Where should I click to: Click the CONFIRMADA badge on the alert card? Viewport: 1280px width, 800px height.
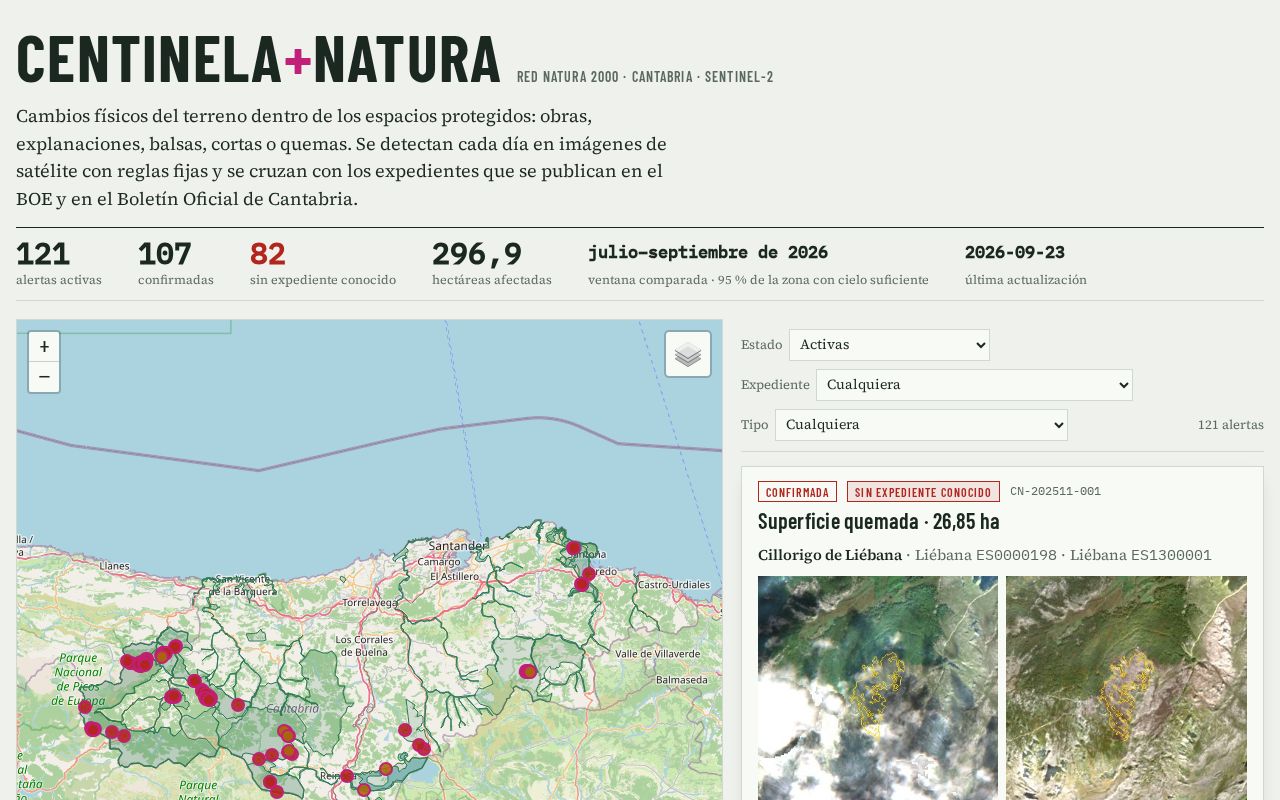pos(798,492)
